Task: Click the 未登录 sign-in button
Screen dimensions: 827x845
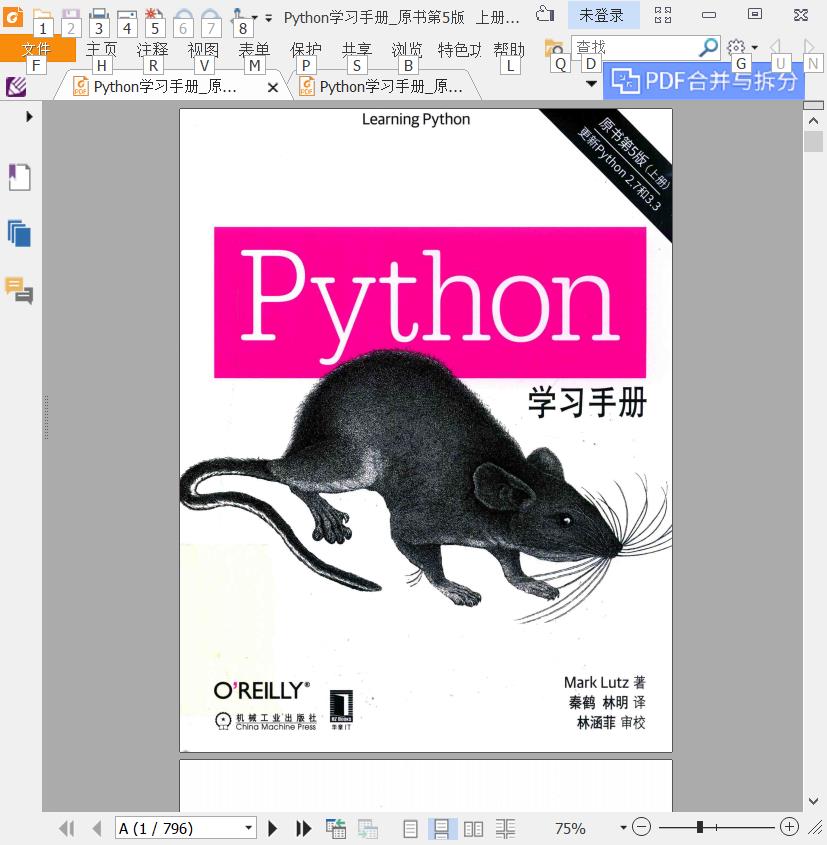Action: point(602,15)
